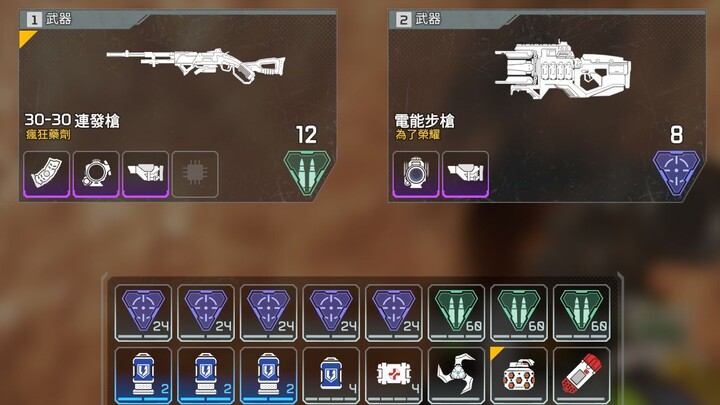
Task: Select the red-capped accelerant canister item
Action: click(x=581, y=376)
